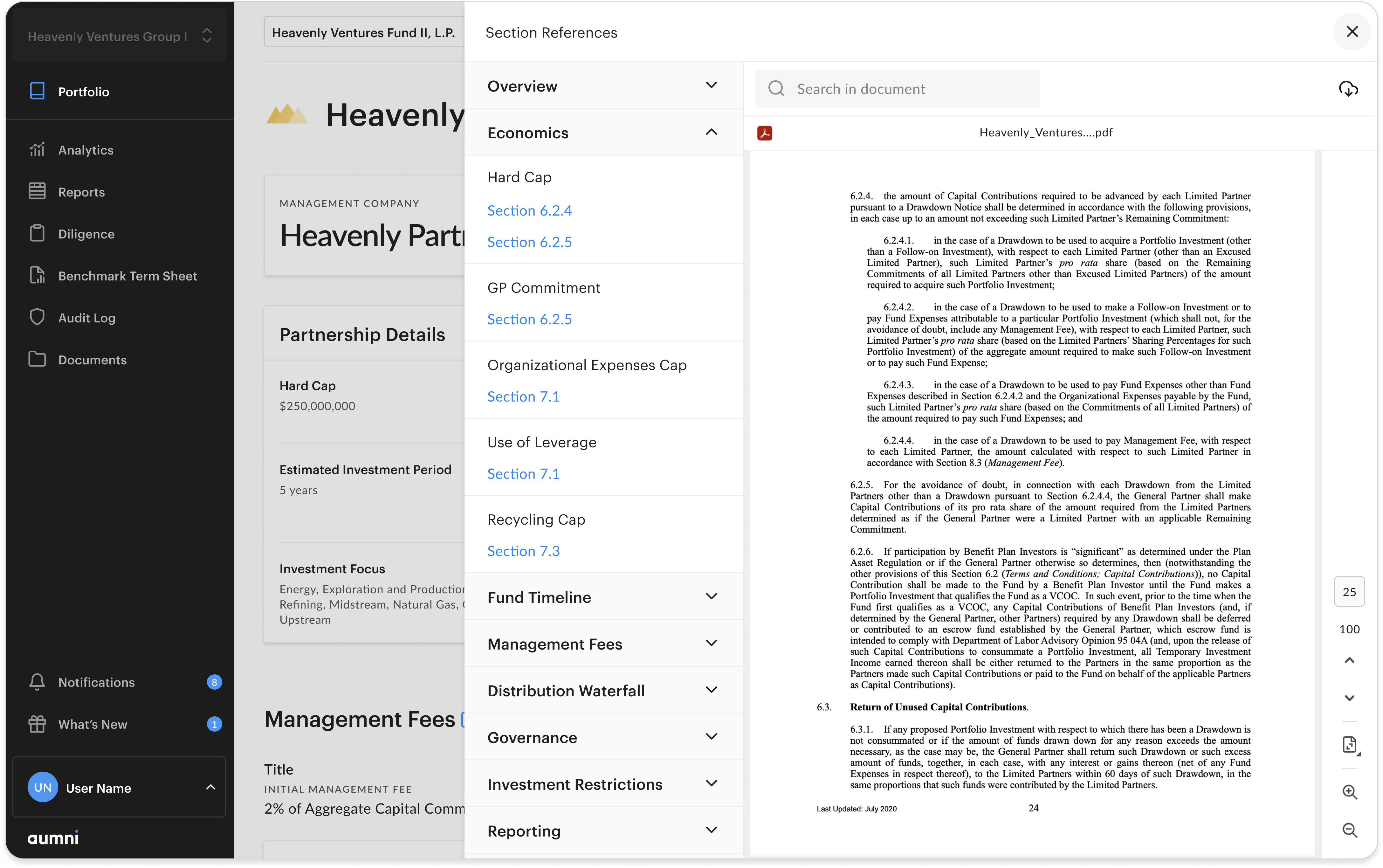
Task: Click the total page count 100
Action: point(1349,629)
